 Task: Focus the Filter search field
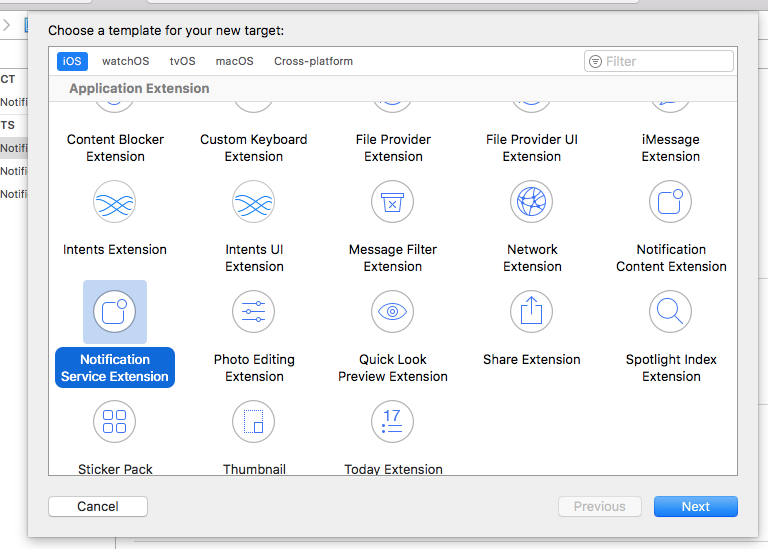tap(659, 61)
